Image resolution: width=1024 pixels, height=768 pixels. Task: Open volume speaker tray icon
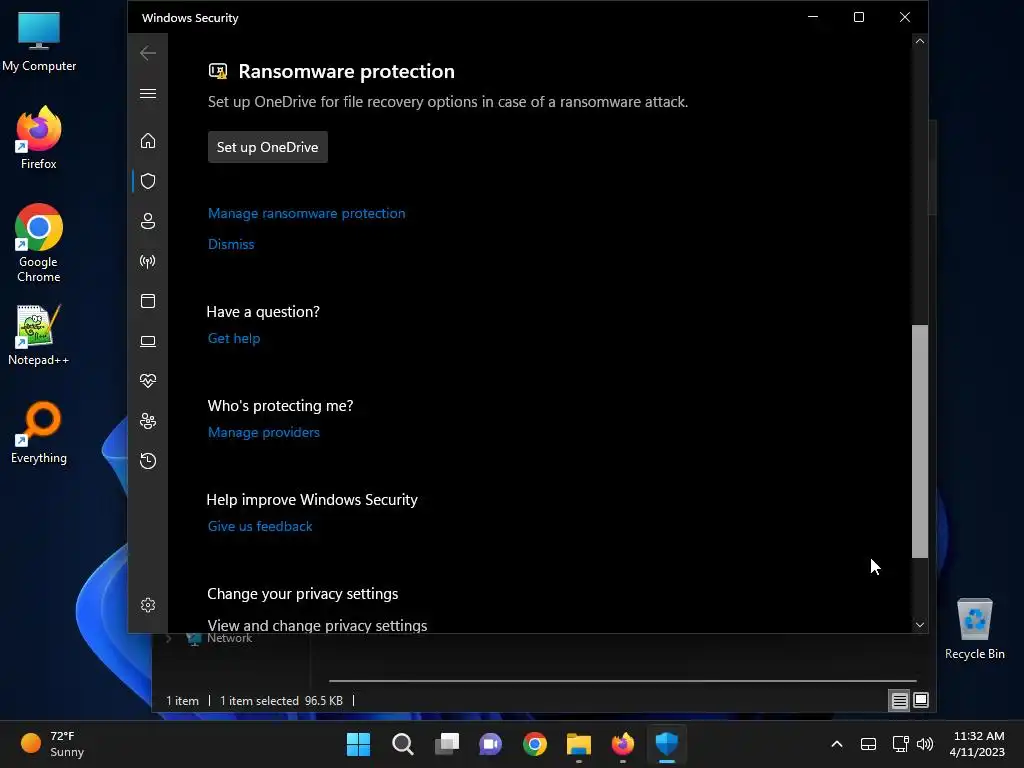925,744
